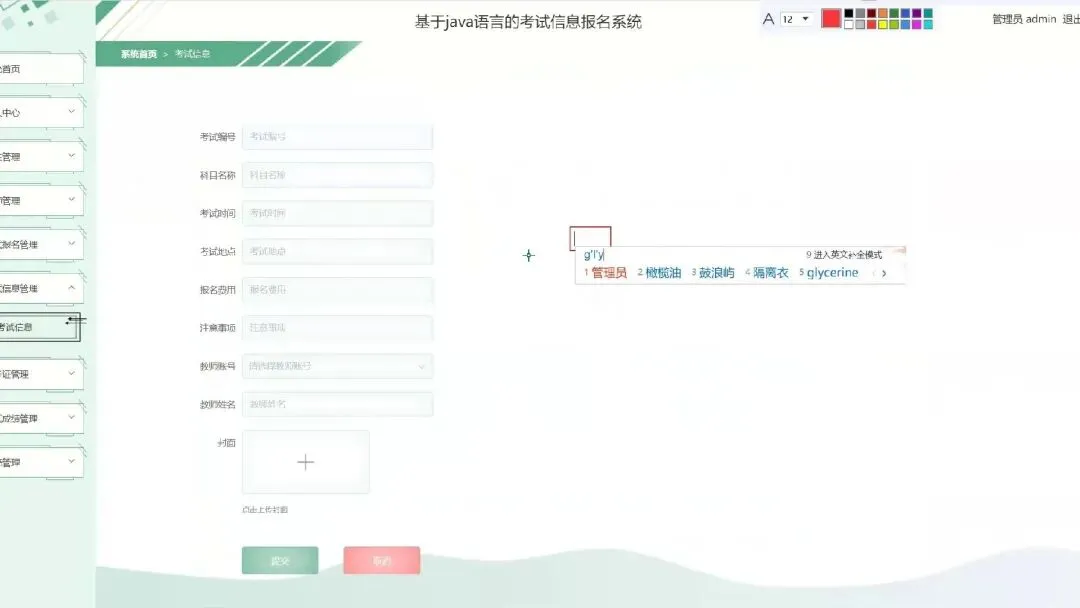Click the 科目名称 input field
Image resolution: width=1080 pixels, height=608 pixels.
coord(338,175)
